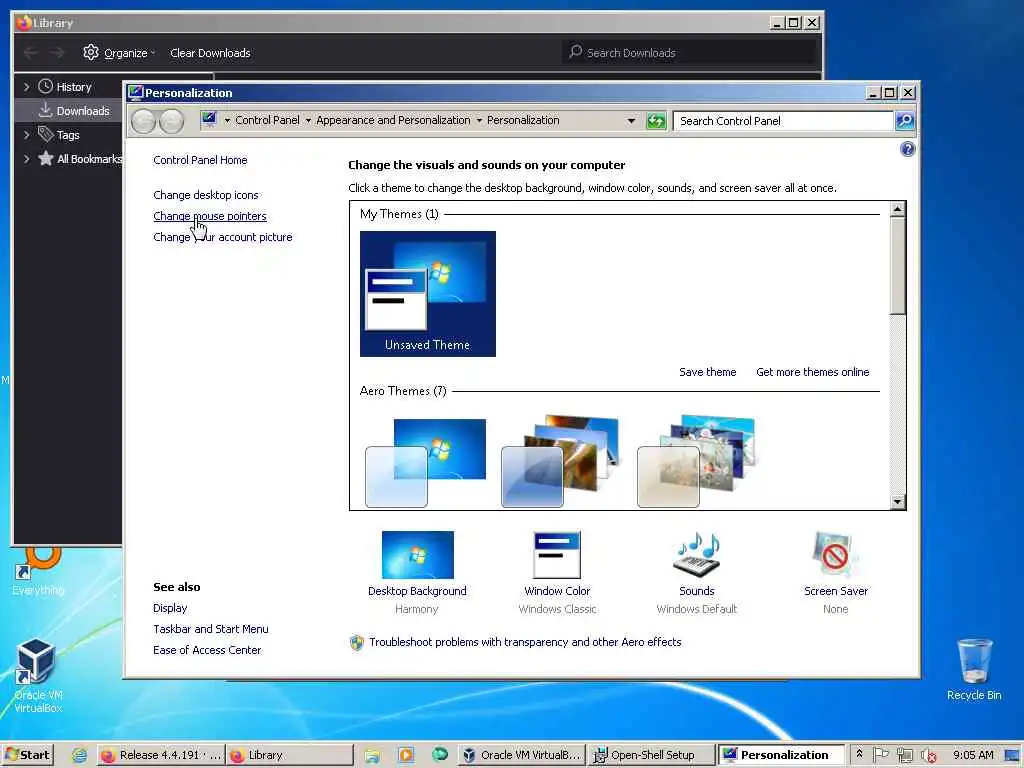Image resolution: width=1024 pixels, height=768 pixels.
Task: Click the Organize gear icon in Library
Action: (x=91, y=52)
